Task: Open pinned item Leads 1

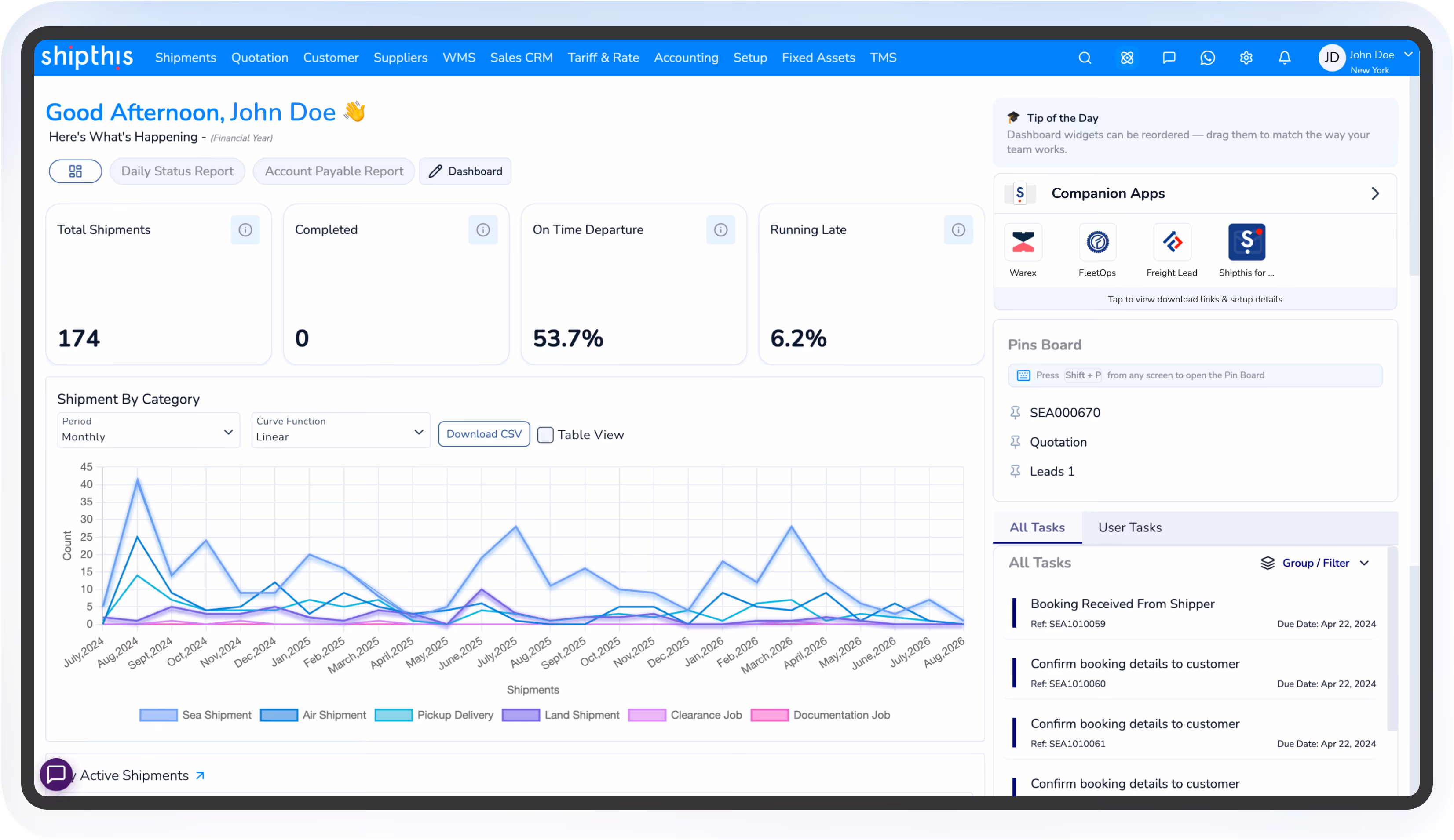Action: 1052,472
